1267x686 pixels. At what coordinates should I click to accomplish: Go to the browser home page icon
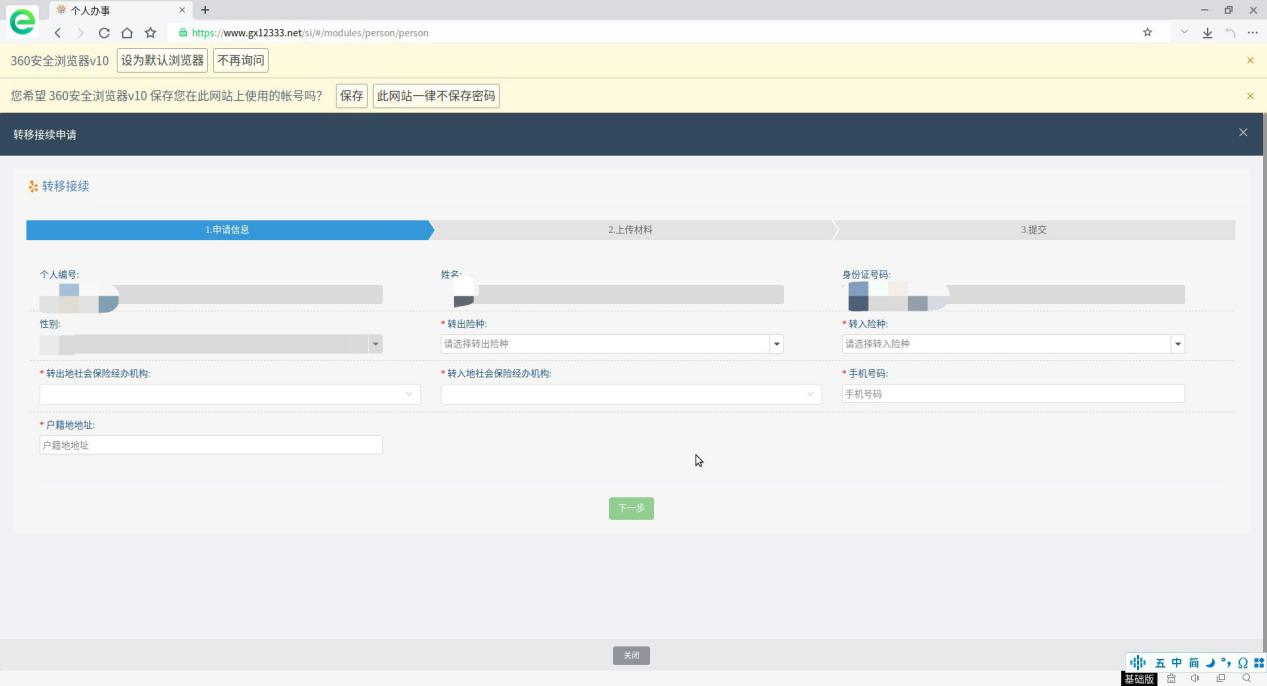click(x=127, y=33)
